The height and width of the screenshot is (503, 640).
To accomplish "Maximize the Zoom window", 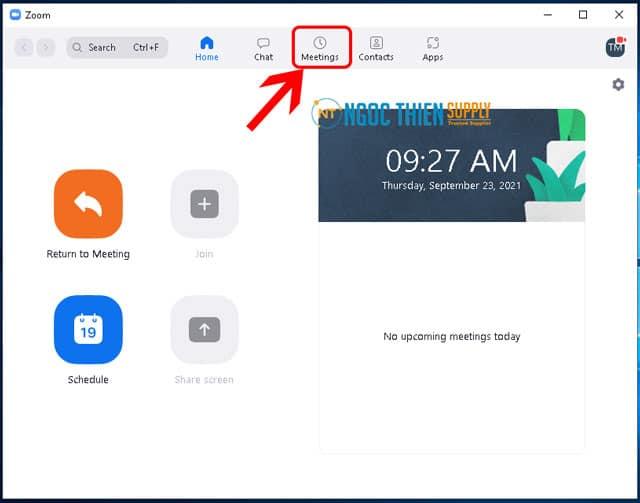I will [583, 15].
